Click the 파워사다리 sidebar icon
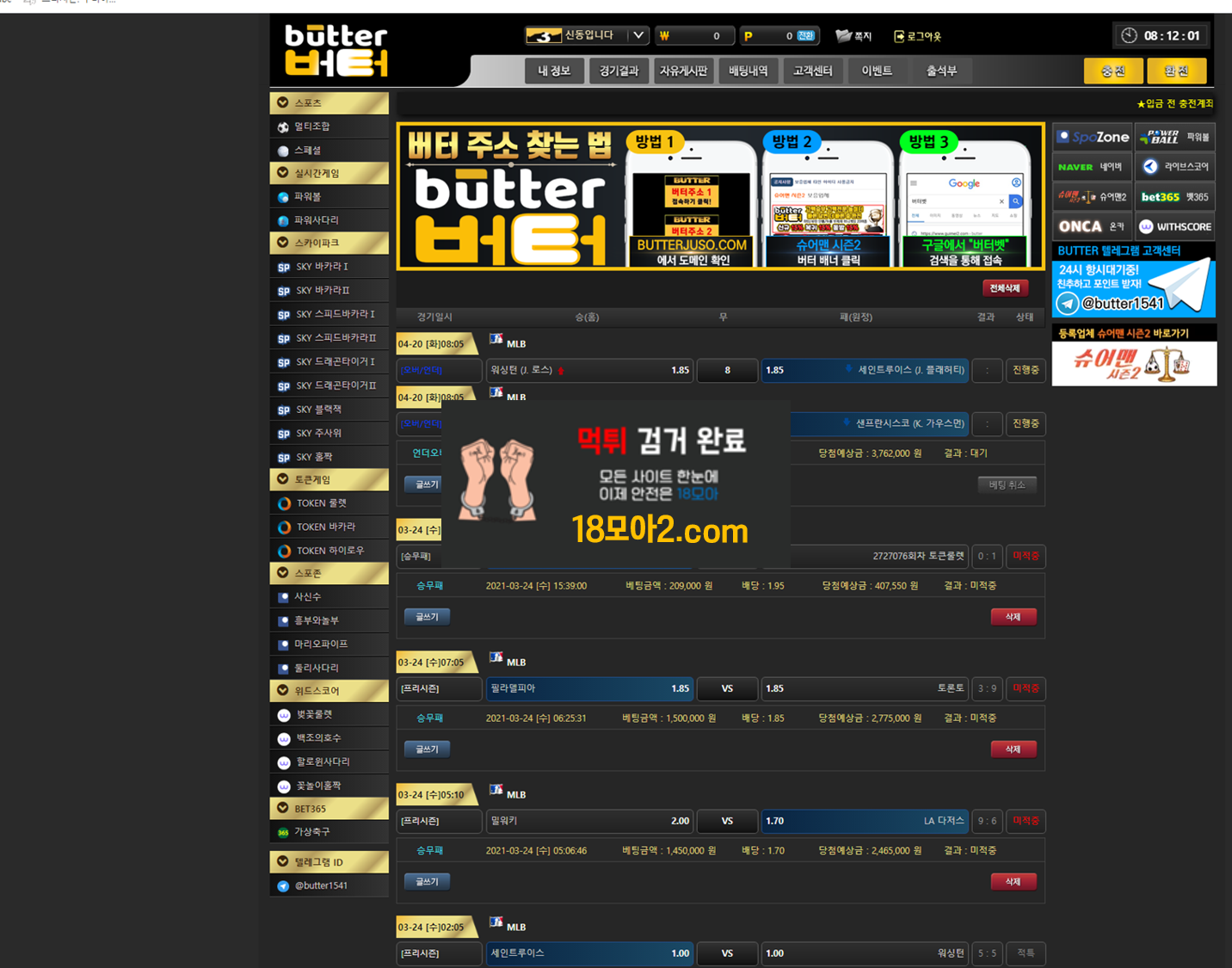The height and width of the screenshot is (968, 1232). 283,220
